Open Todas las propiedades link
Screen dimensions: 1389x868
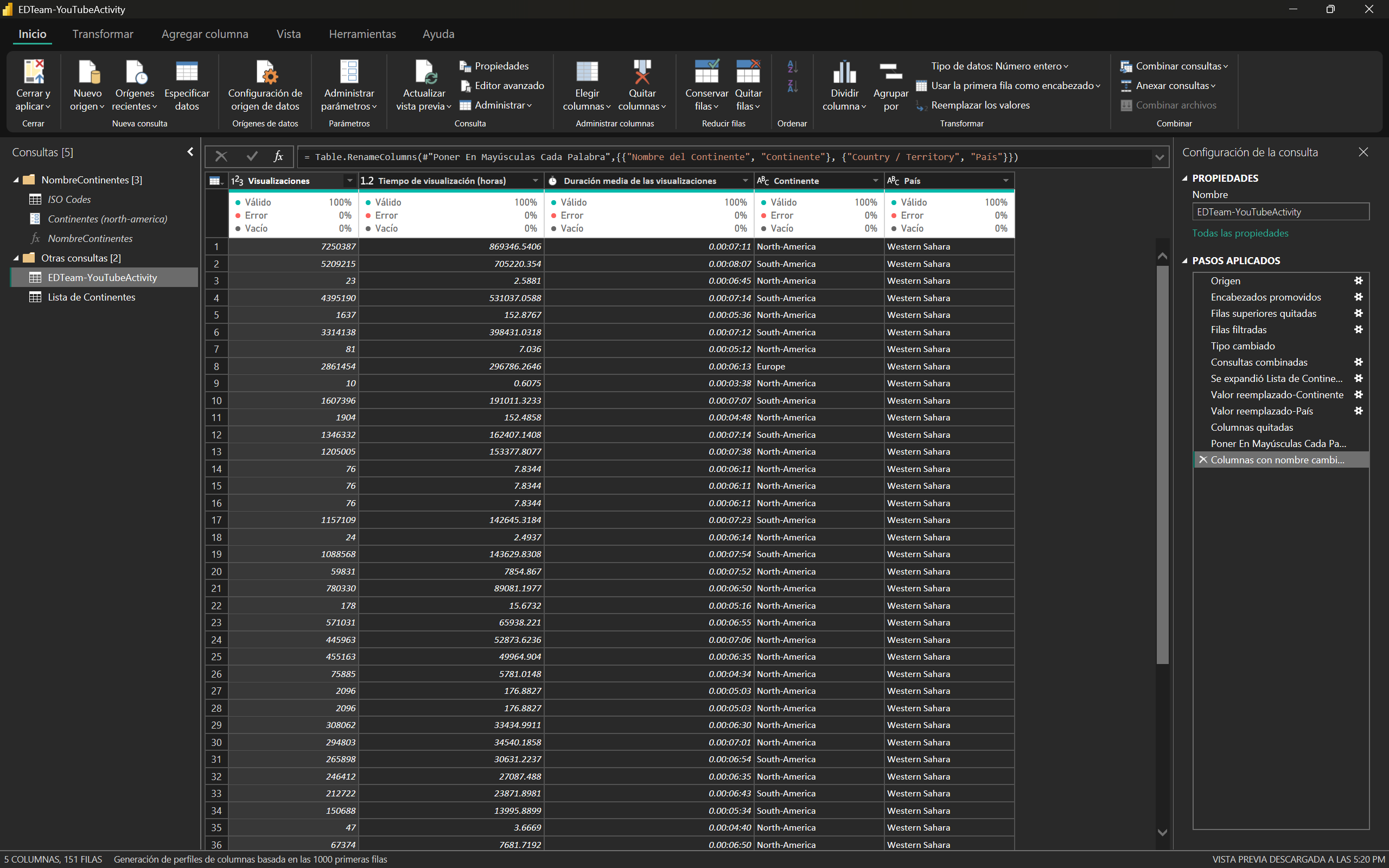(1240, 233)
